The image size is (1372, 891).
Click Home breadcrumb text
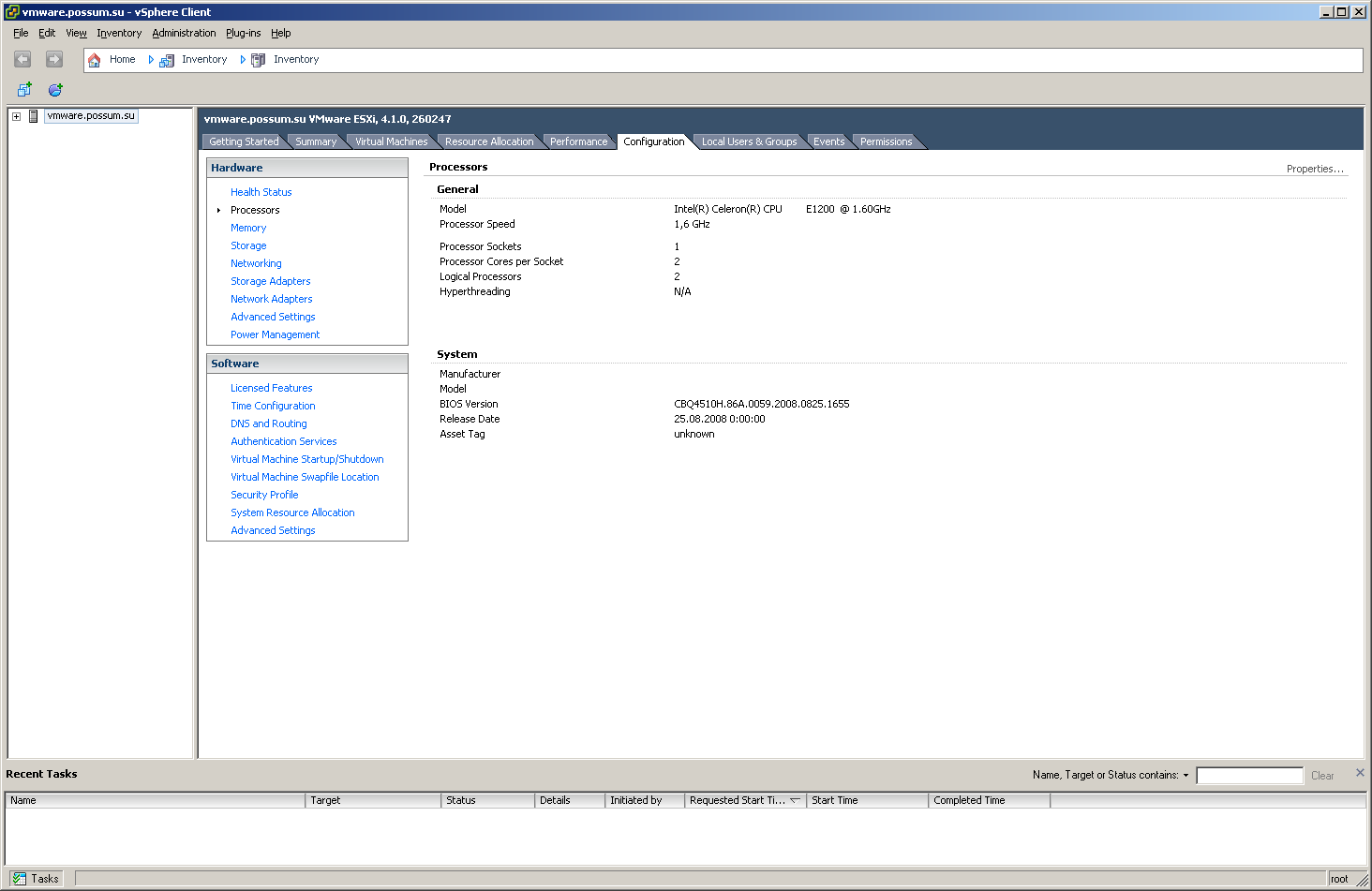click(122, 59)
